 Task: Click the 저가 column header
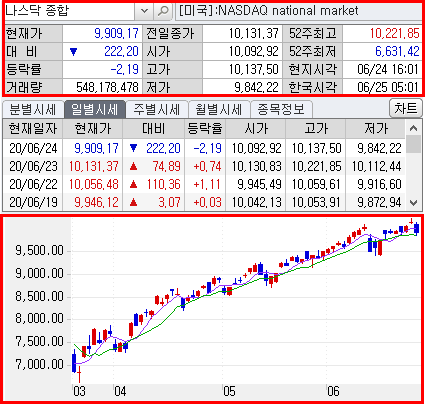coord(376,128)
